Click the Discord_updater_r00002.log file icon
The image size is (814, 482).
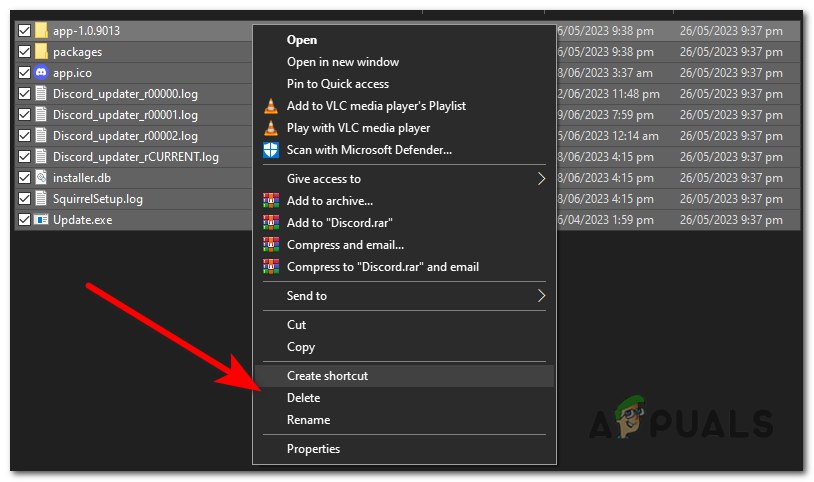point(41,136)
